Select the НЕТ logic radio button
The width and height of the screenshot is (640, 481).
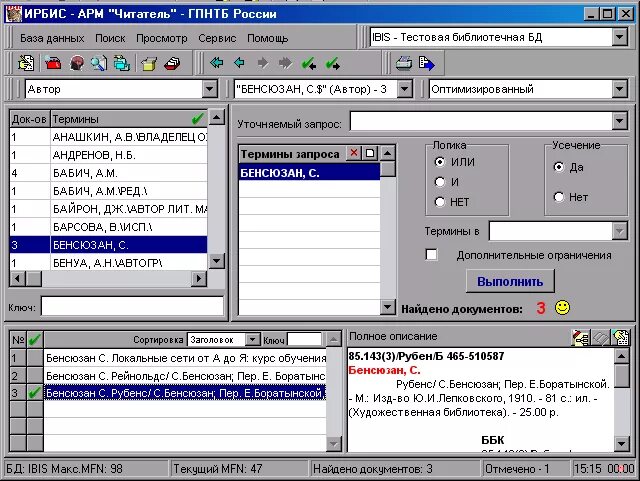coord(440,202)
